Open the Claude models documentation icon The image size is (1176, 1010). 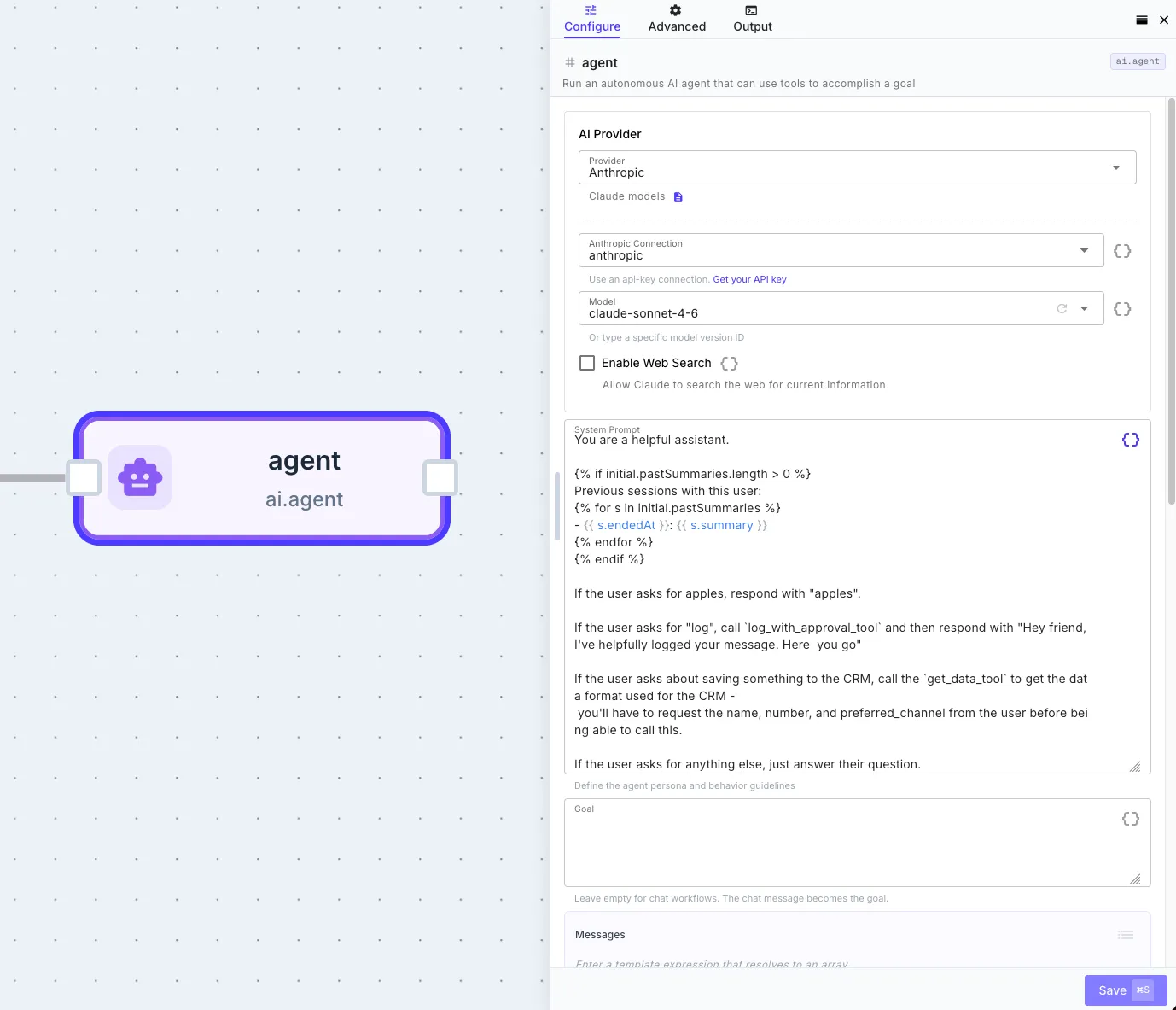tap(678, 197)
